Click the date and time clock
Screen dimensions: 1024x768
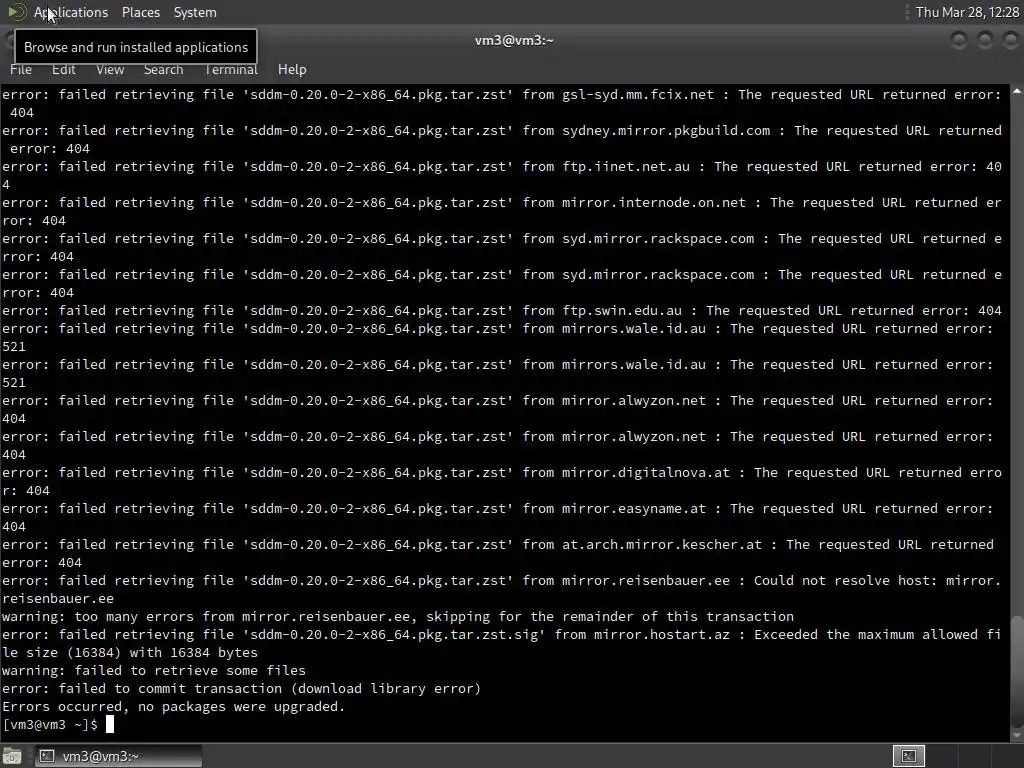click(x=967, y=12)
